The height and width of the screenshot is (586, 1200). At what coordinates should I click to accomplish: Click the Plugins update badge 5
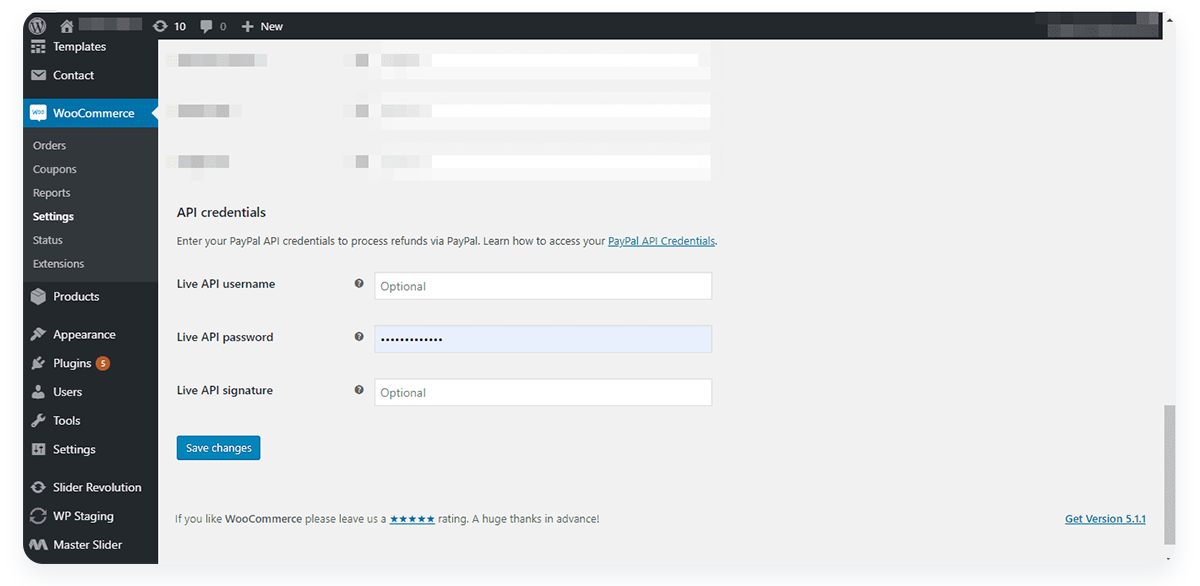pos(103,363)
